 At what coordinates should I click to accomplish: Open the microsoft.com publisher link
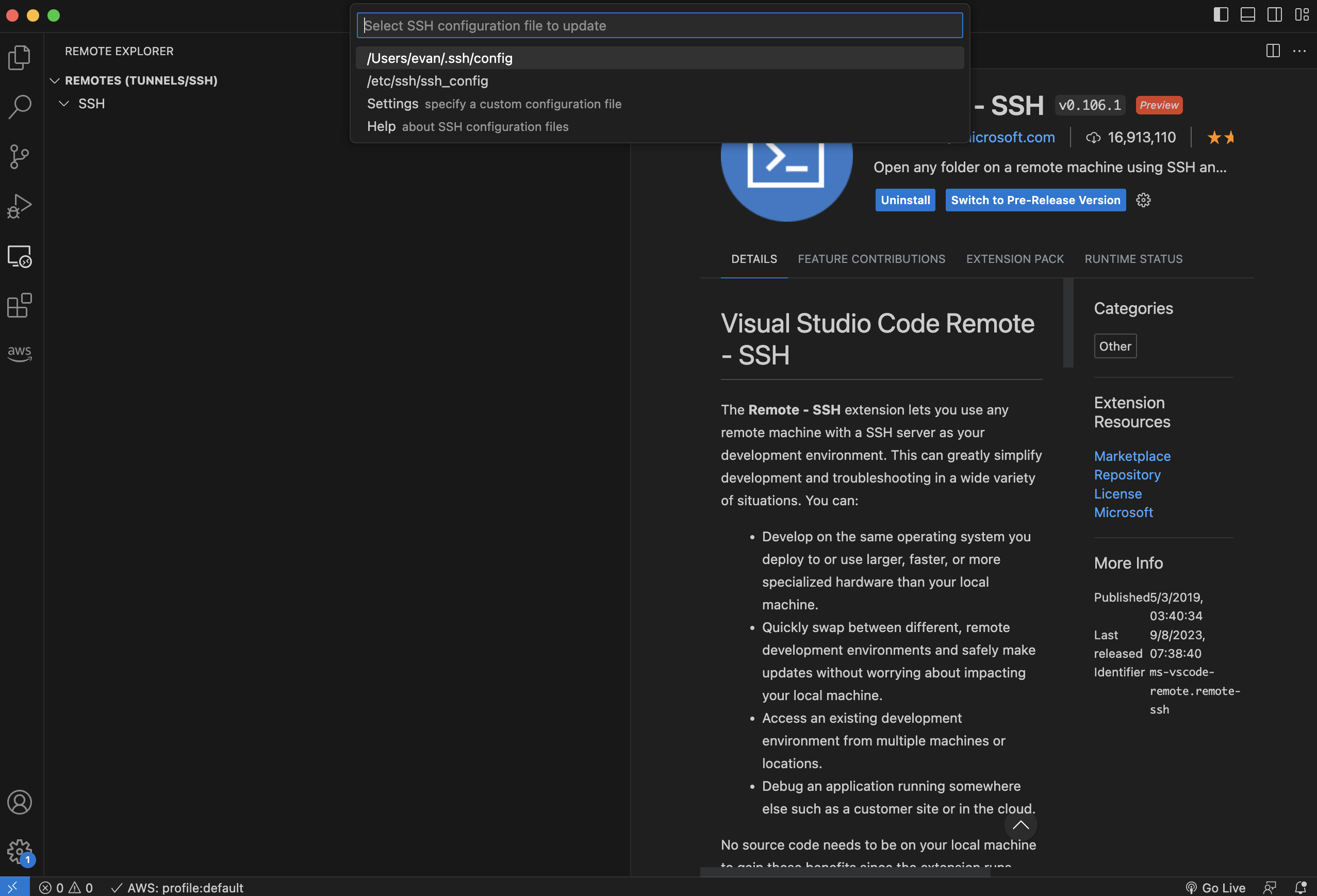[1013, 138]
